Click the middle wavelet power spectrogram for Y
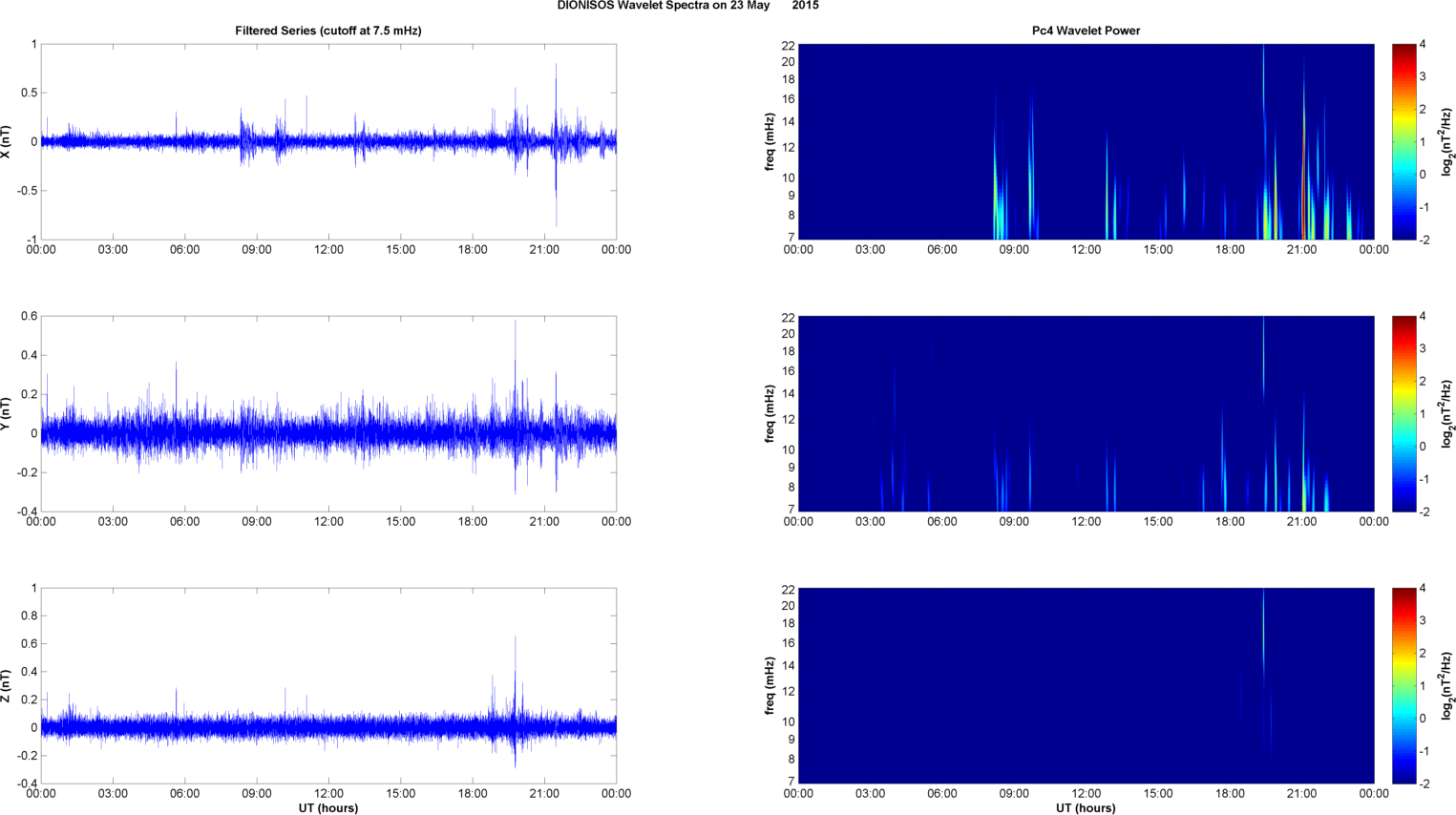The height and width of the screenshot is (815, 1456). click(x=1086, y=413)
